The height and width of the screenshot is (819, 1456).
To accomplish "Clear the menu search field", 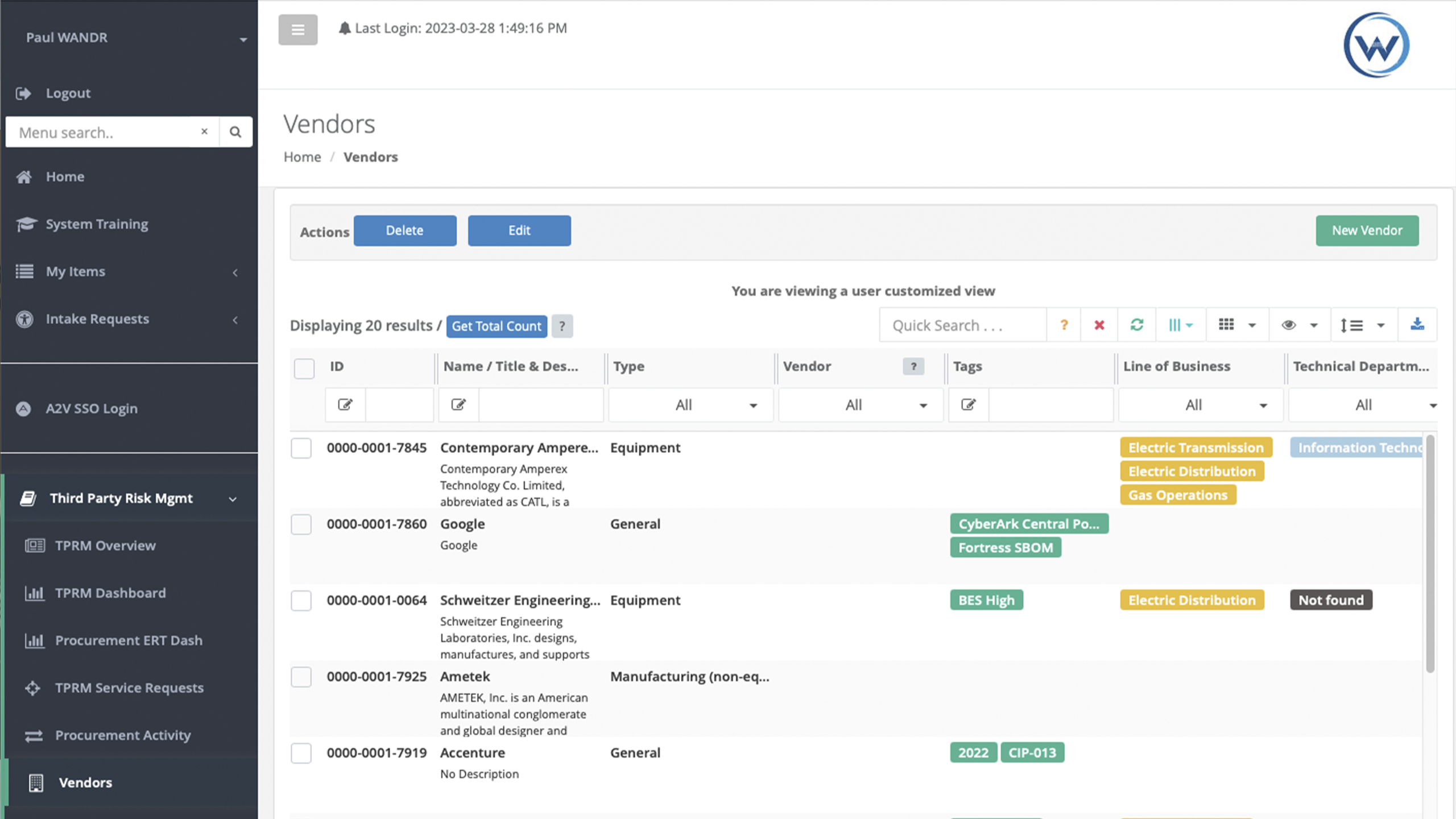I will 205,131.
